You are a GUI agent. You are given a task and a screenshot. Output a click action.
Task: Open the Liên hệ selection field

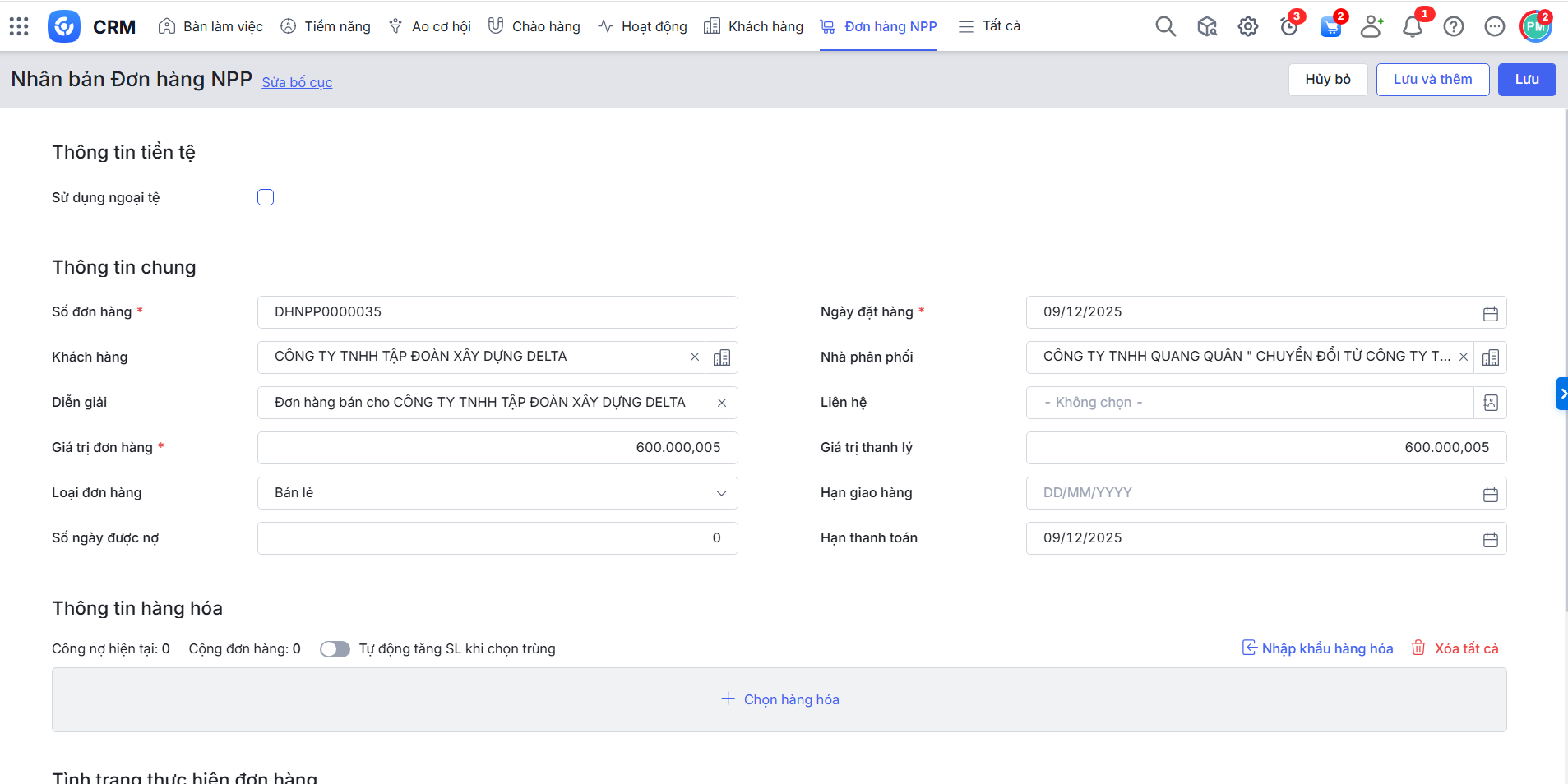[x=1248, y=403]
